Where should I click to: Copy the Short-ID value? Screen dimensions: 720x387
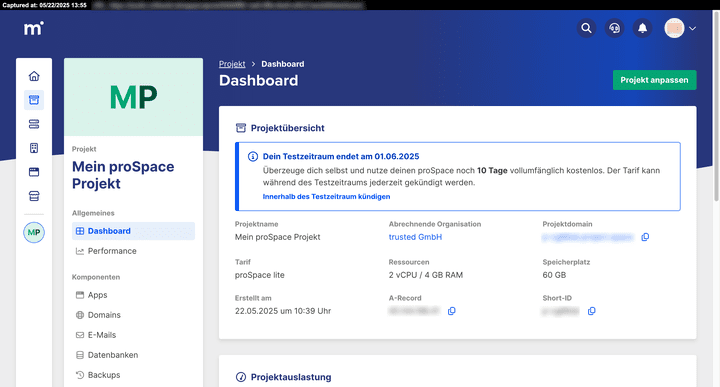[x=591, y=311]
